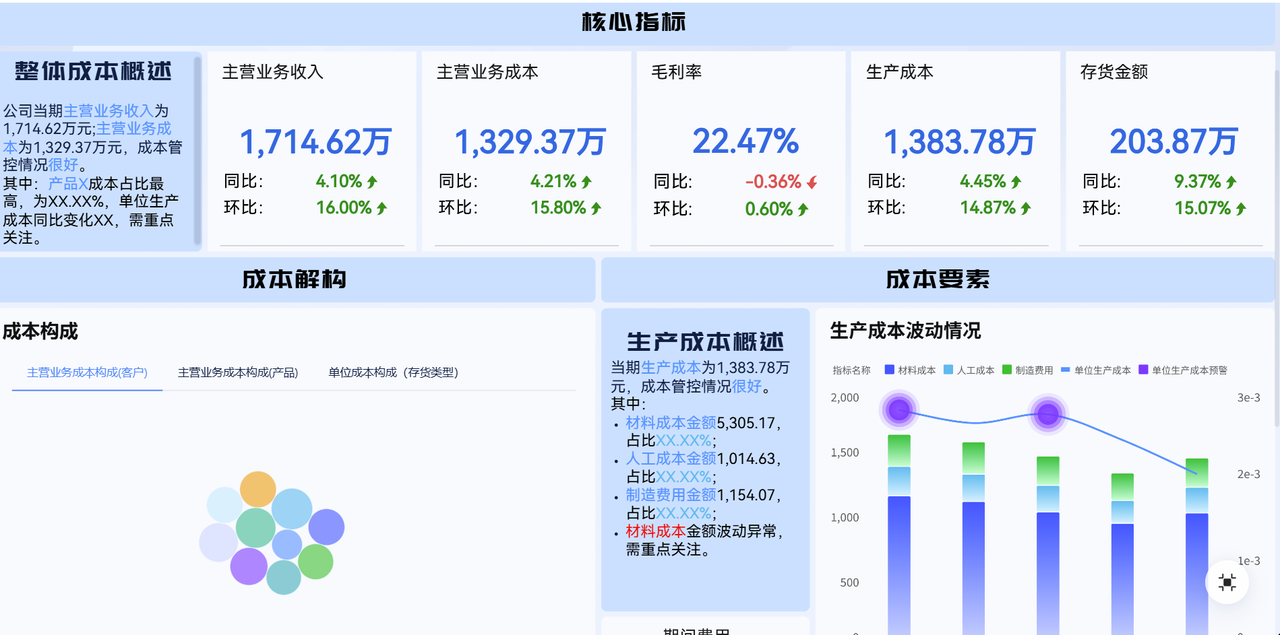The image size is (1280, 635).
Task: Open the 人工成本金额 link
Action: (671, 458)
